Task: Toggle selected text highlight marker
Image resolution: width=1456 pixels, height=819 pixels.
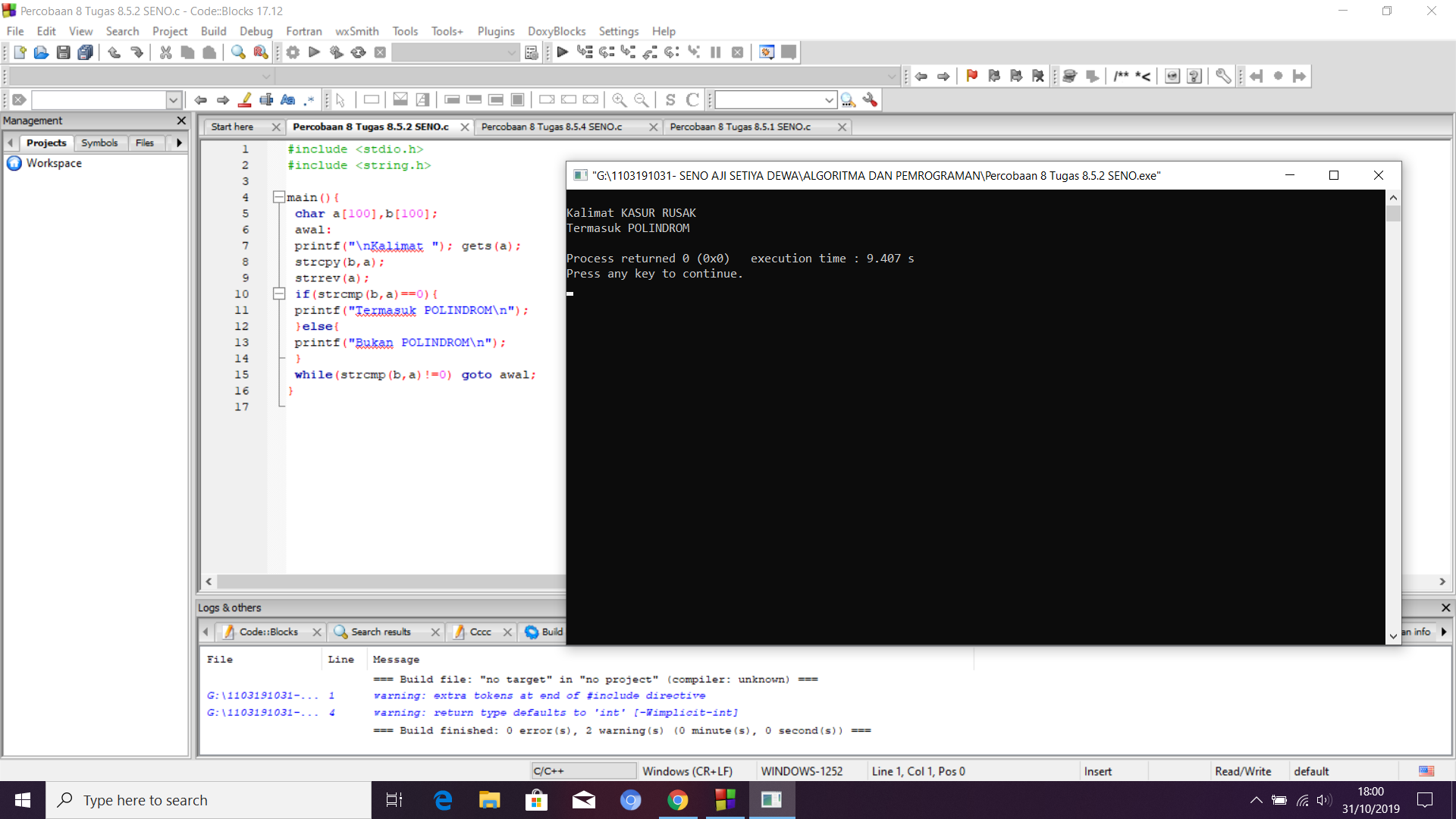Action: tap(244, 100)
